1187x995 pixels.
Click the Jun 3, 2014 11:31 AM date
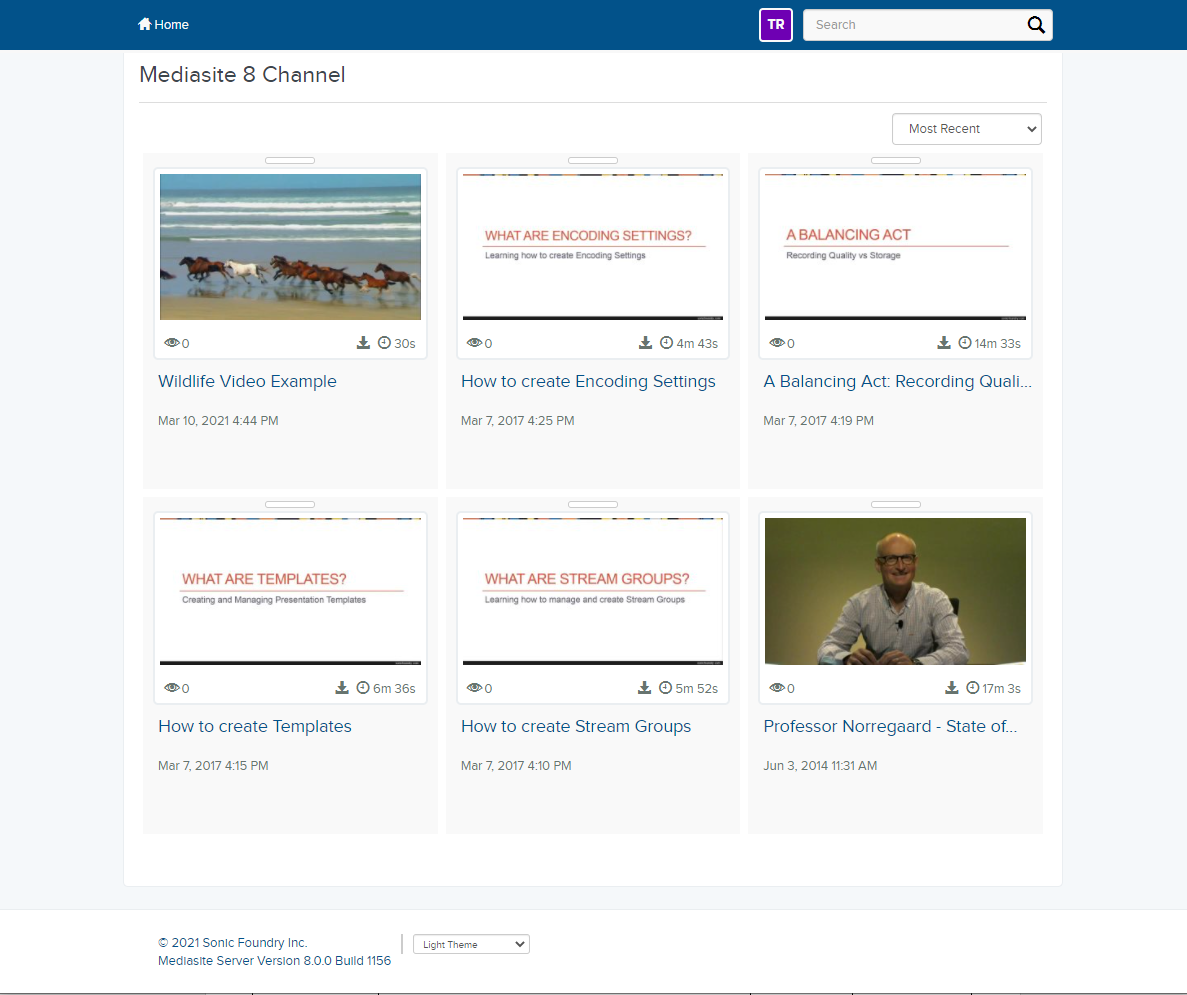(821, 766)
